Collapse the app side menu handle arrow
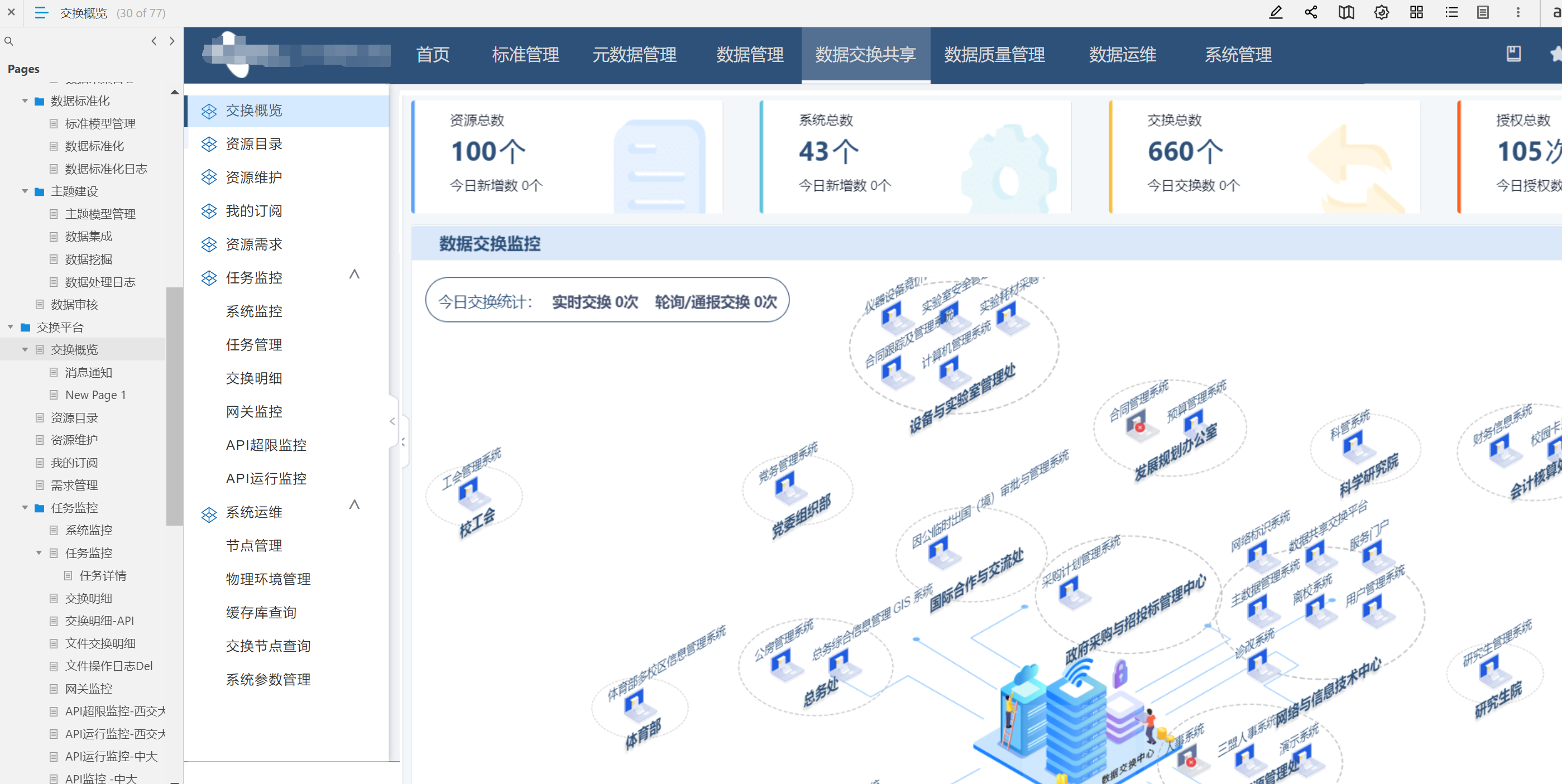 point(392,421)
